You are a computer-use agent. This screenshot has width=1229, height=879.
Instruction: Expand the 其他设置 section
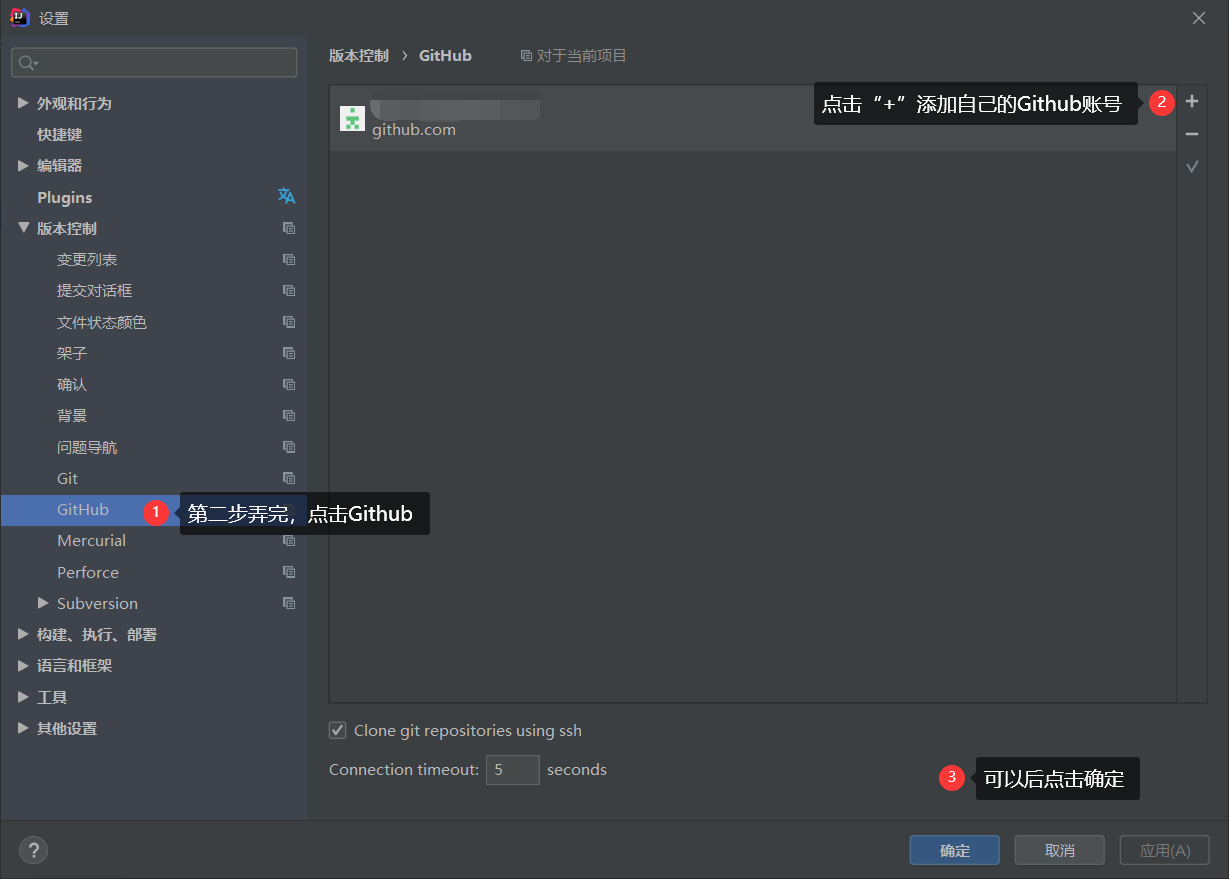[x=23, y=728]
